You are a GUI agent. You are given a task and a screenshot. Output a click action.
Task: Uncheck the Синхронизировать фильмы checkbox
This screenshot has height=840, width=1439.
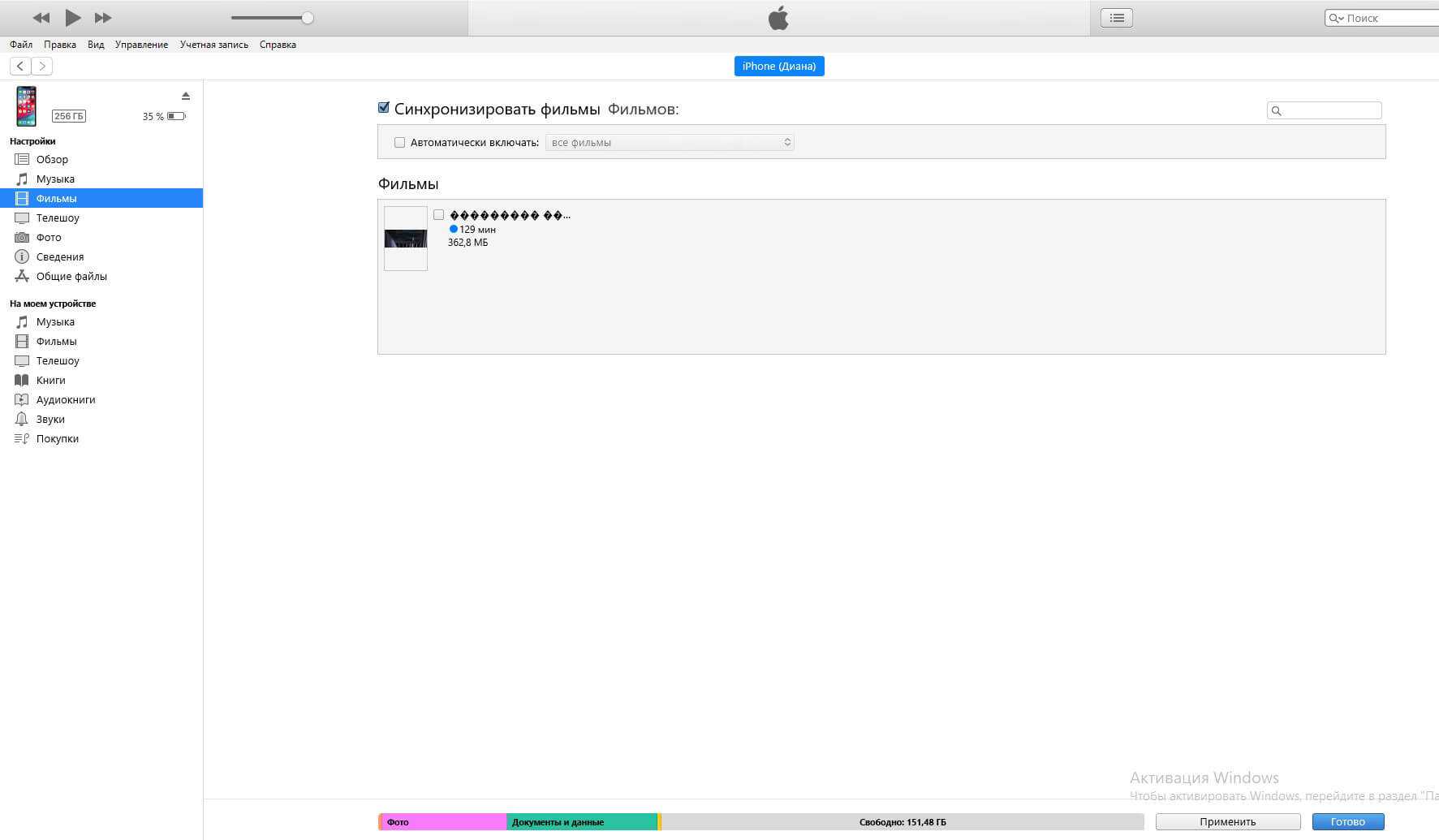[384, 108]
